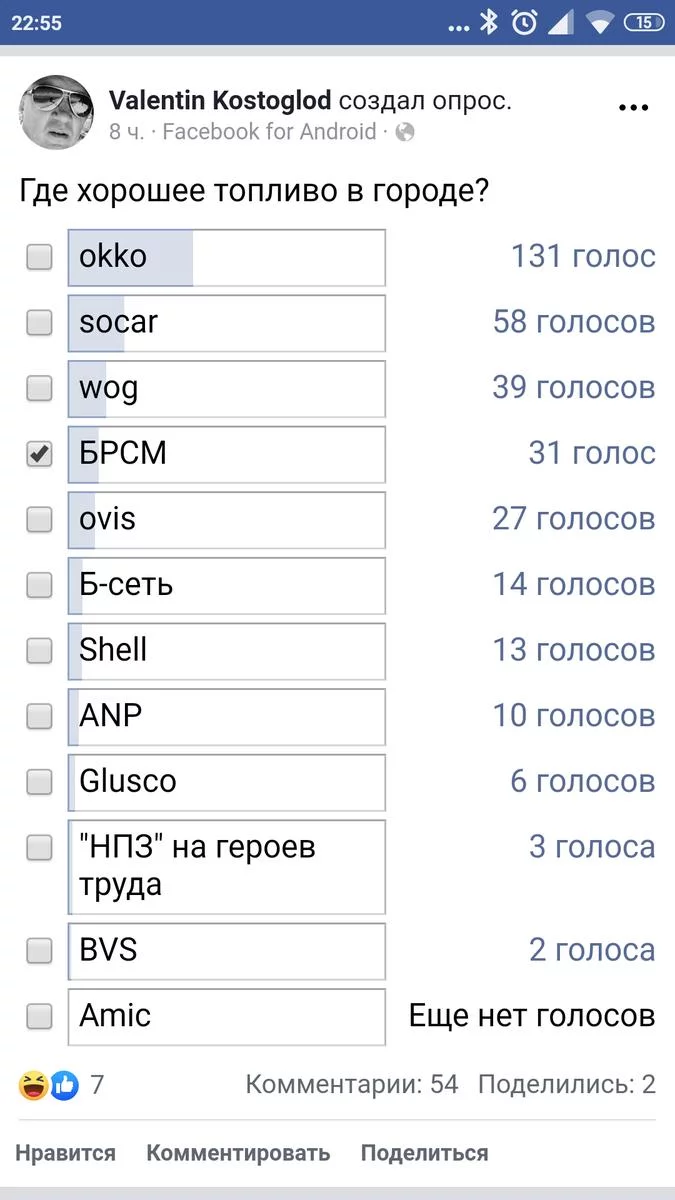This screenshot has height=1200, width=675.
Task: Select the socar poll option bar
Action: coord(227,323)
